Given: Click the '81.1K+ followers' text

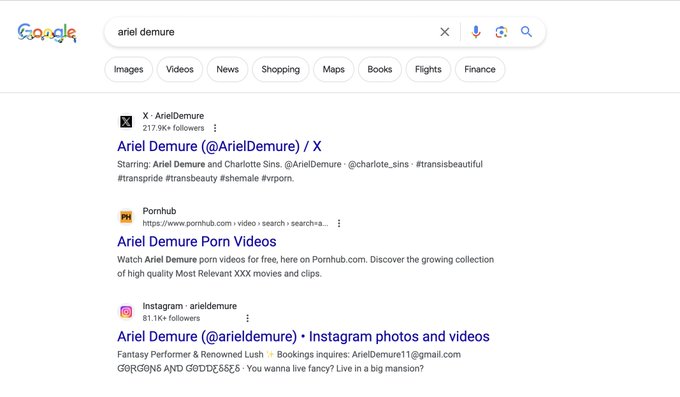Looking at the screenshot, I should coord(171,318).
